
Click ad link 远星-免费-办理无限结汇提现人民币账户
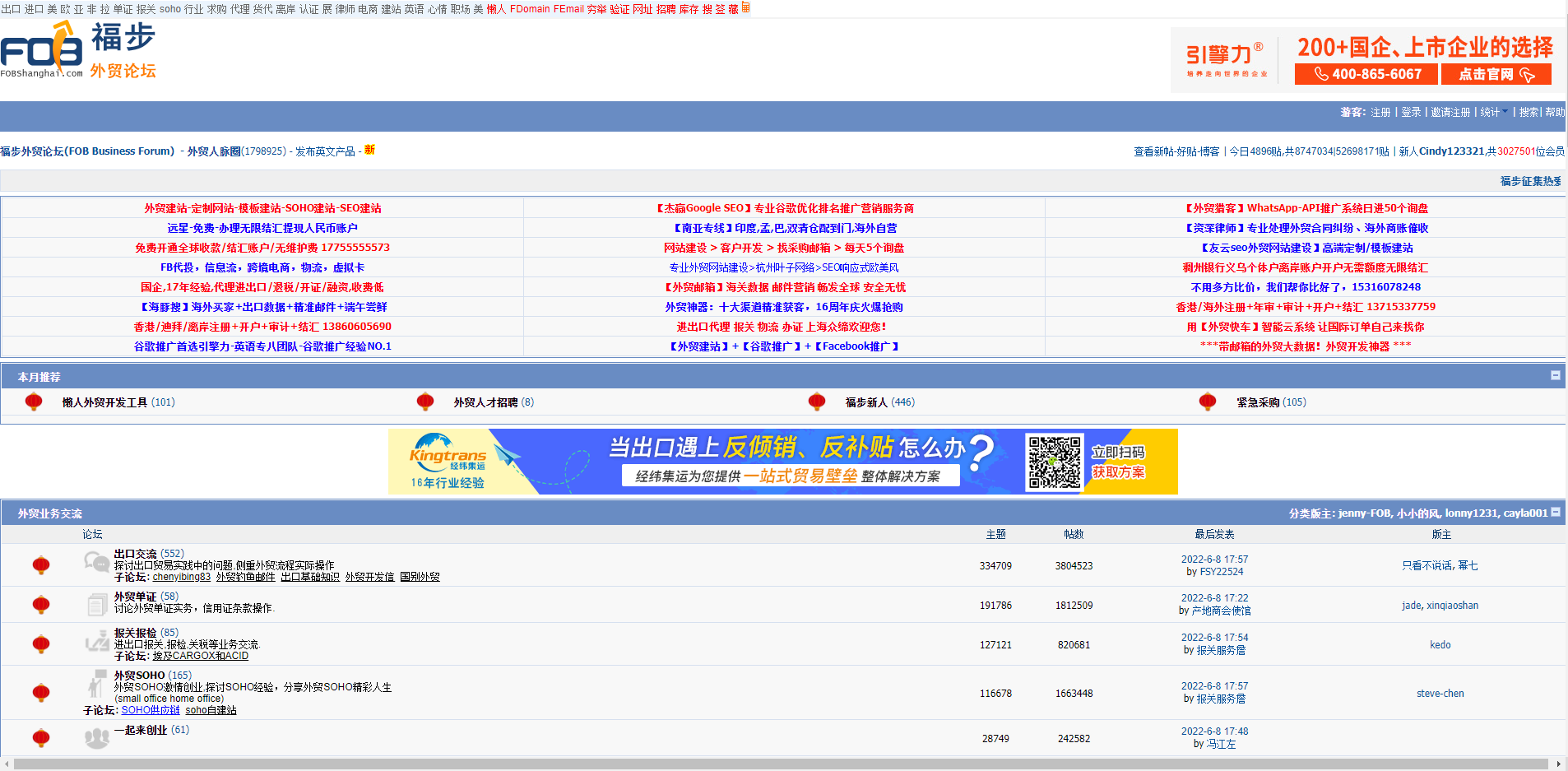[262, 228]
